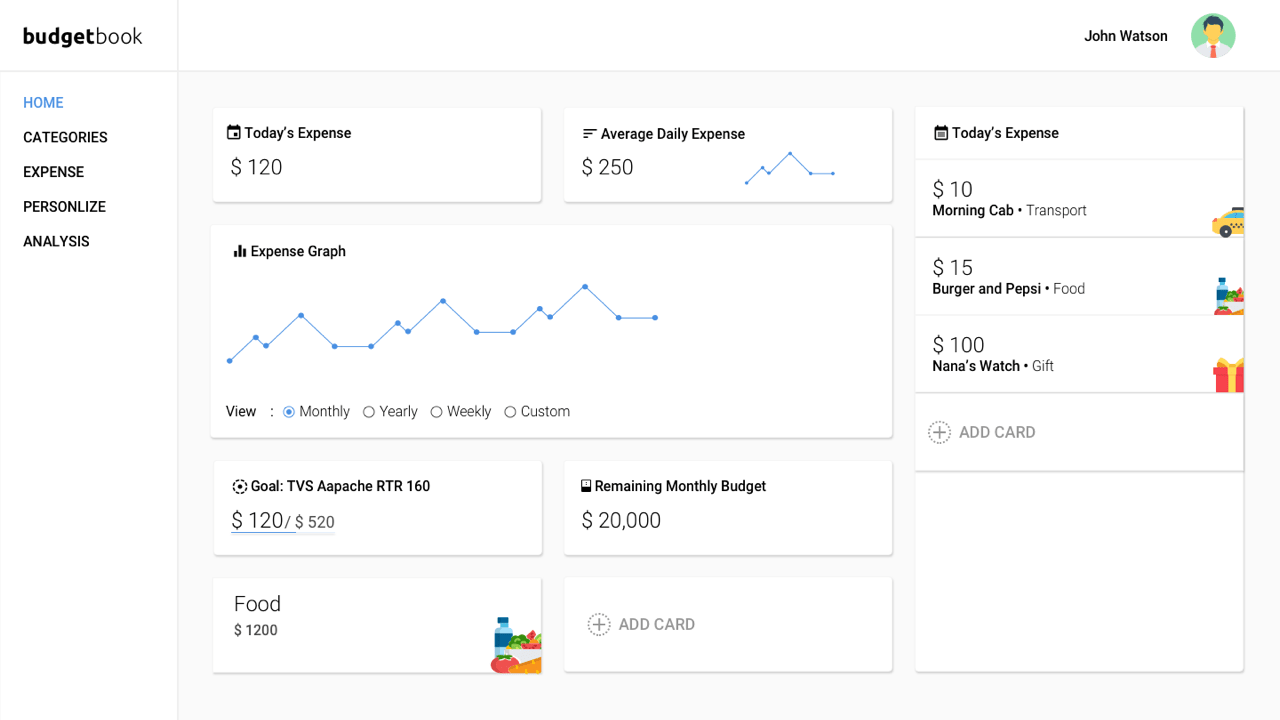Click the Remaining Monthly Budget book icon
1280x720 pixels.
586,486
